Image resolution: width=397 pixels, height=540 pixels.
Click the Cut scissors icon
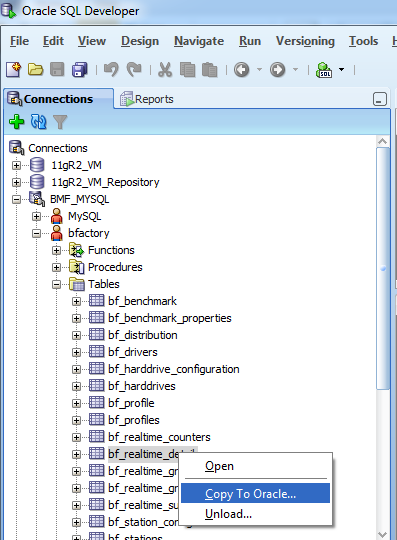(x=165, y=70)
